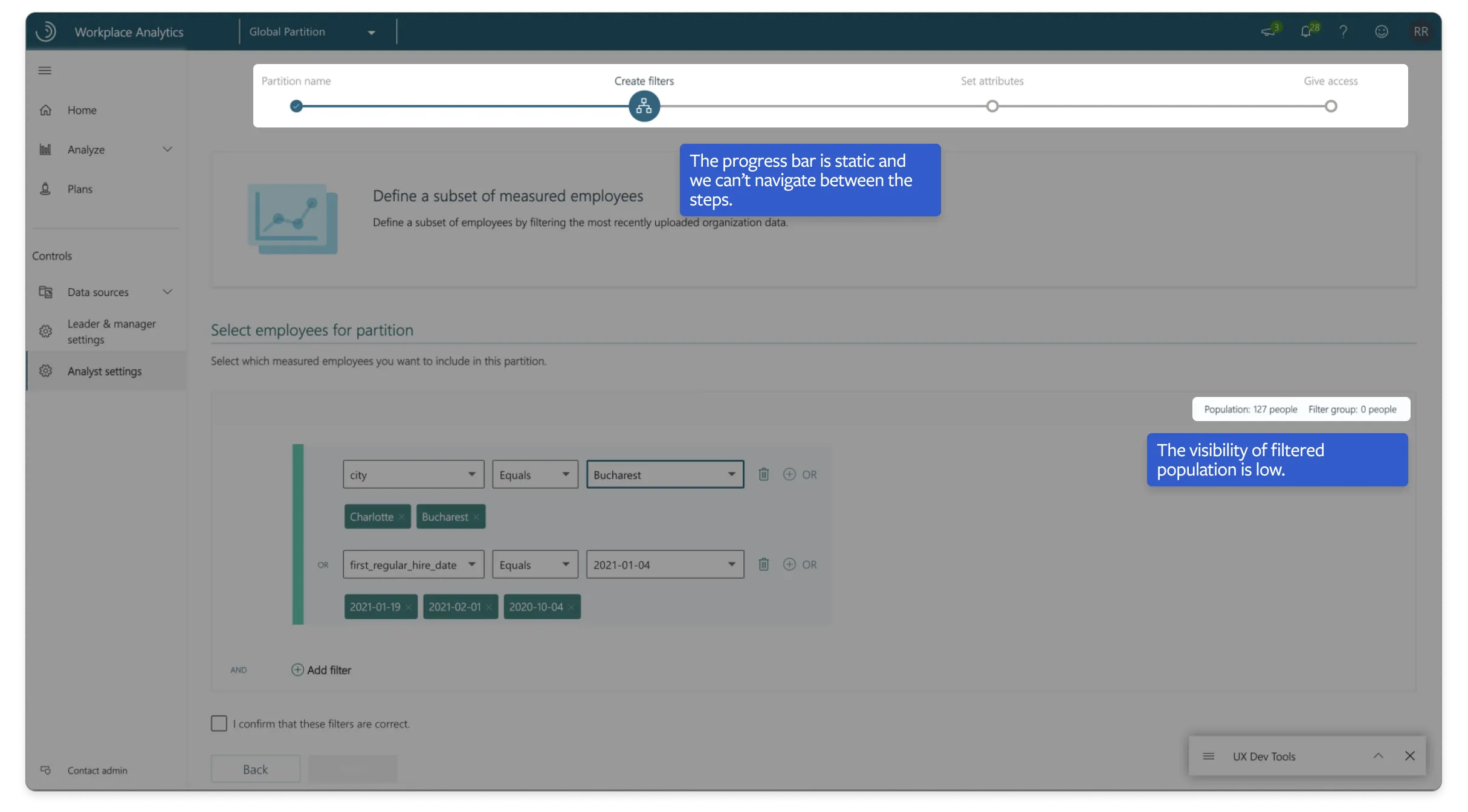Open the Bucharest value dropdown
This screenshot has height=812, width=1468.
click(x=665, y=474)
